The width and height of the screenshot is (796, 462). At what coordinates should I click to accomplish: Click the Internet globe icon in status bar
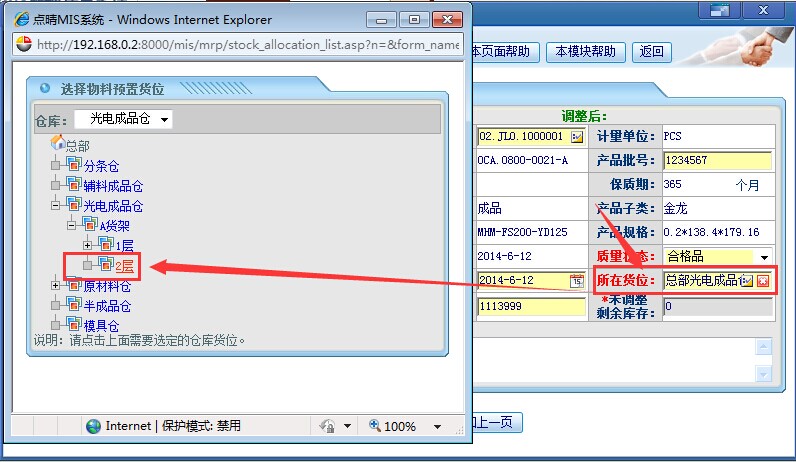click(94, 426)
